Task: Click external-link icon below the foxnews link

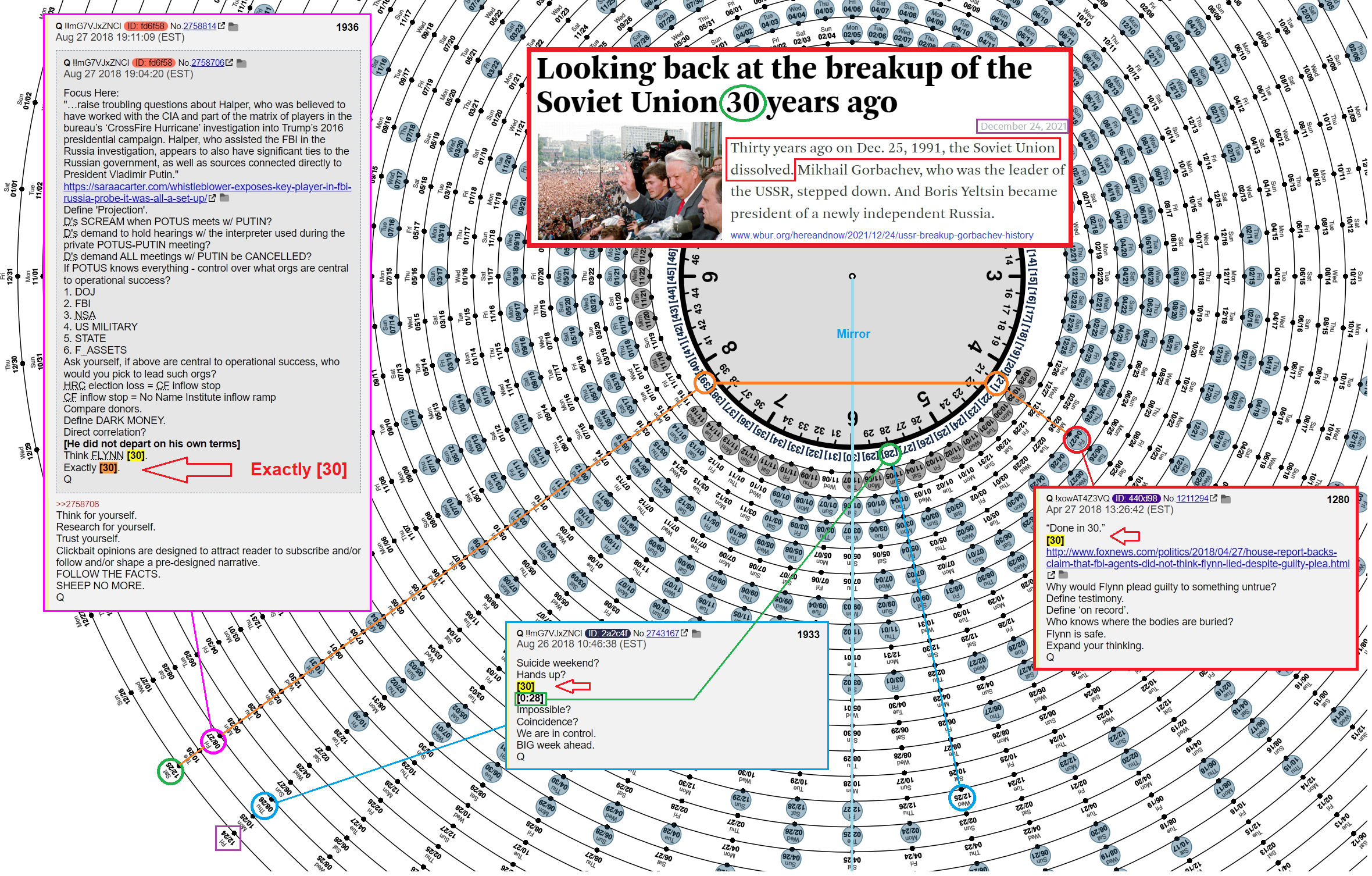Action: (1051, 575)
